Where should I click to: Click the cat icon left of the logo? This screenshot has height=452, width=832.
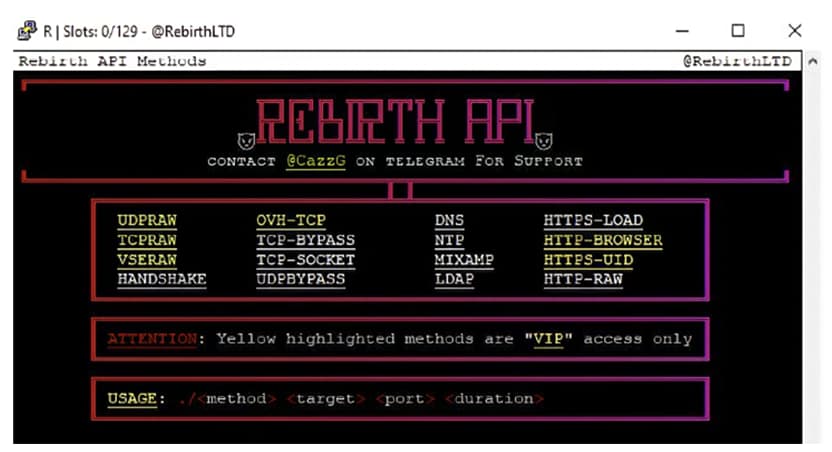tap(242, 139)
